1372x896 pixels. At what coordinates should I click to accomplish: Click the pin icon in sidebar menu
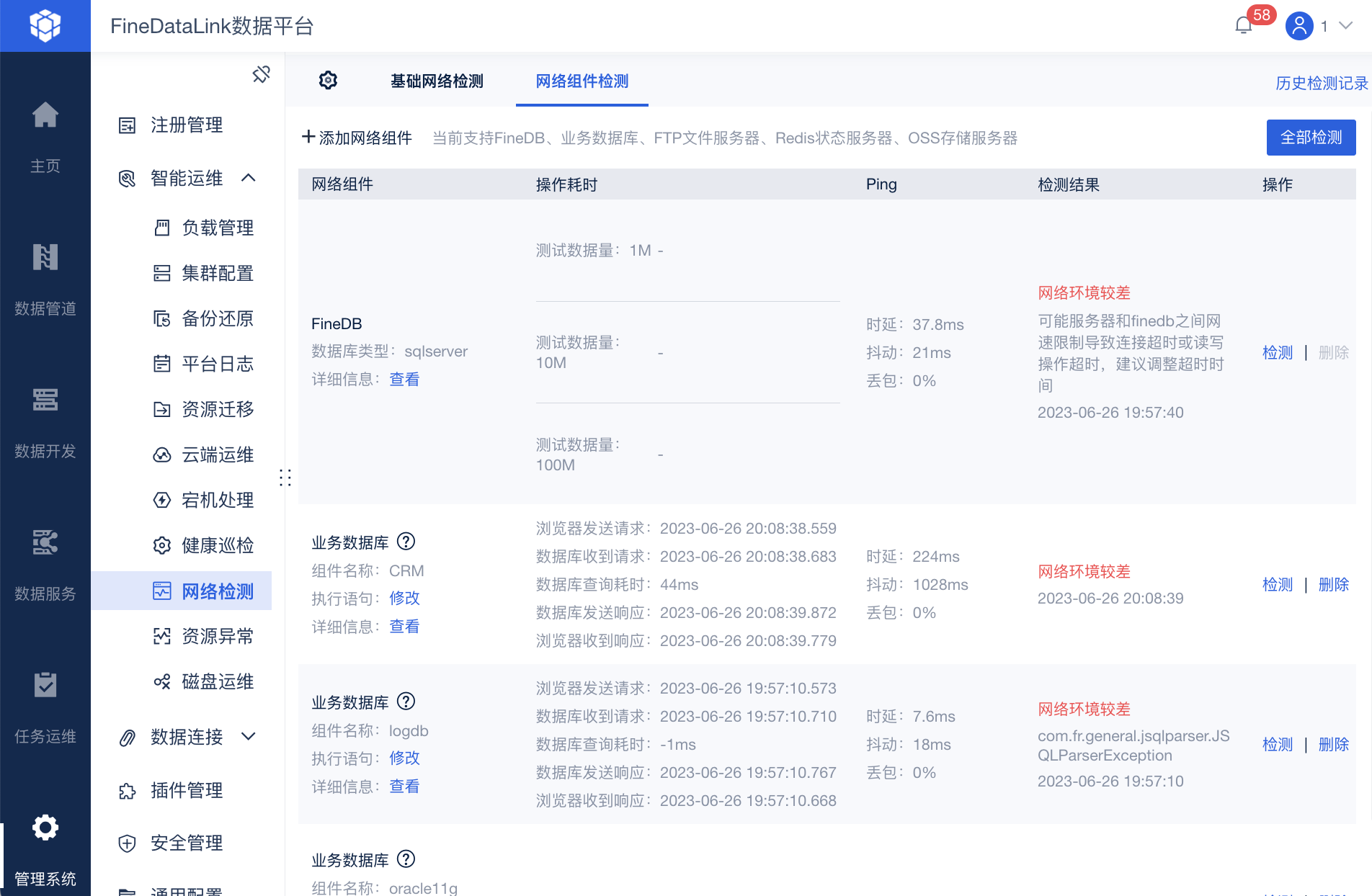(x=261, y=74)
